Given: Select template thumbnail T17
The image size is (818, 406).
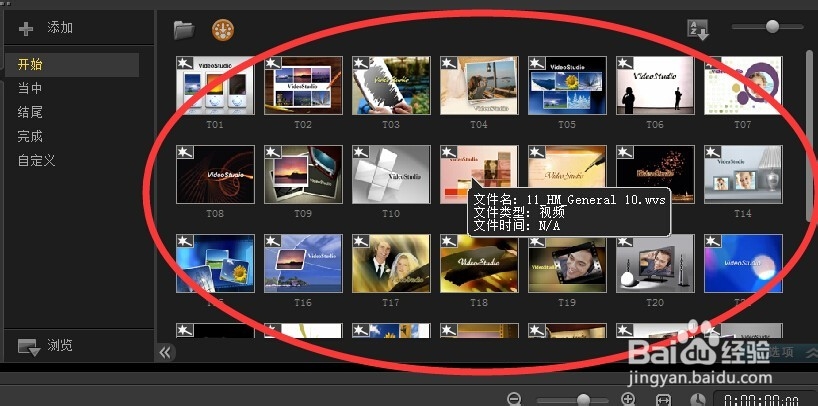Looking at the screenshot, I should tap(391, 263).
